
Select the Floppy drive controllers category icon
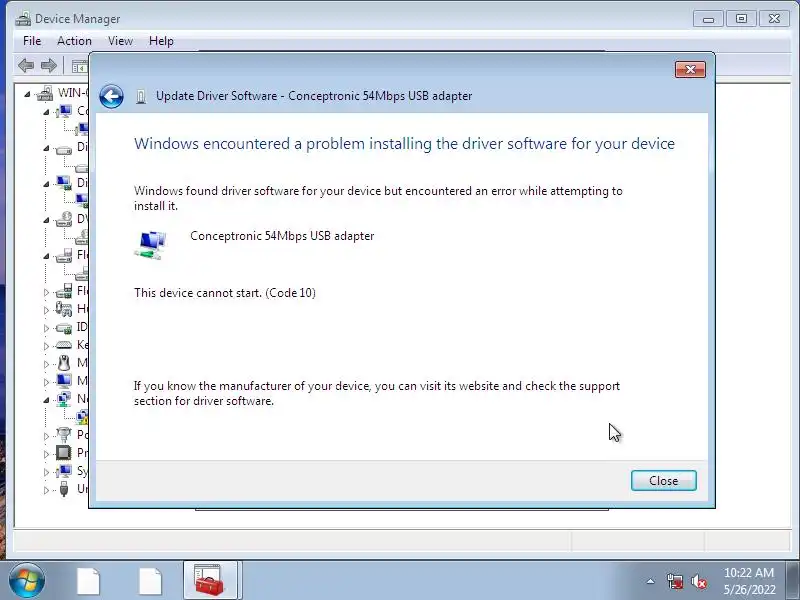coord(64,291)
